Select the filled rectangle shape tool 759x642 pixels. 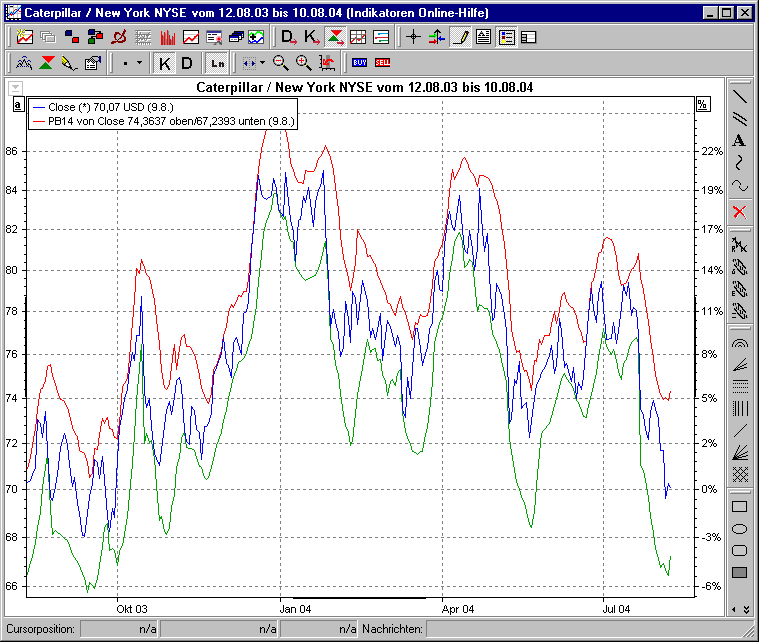740,572
